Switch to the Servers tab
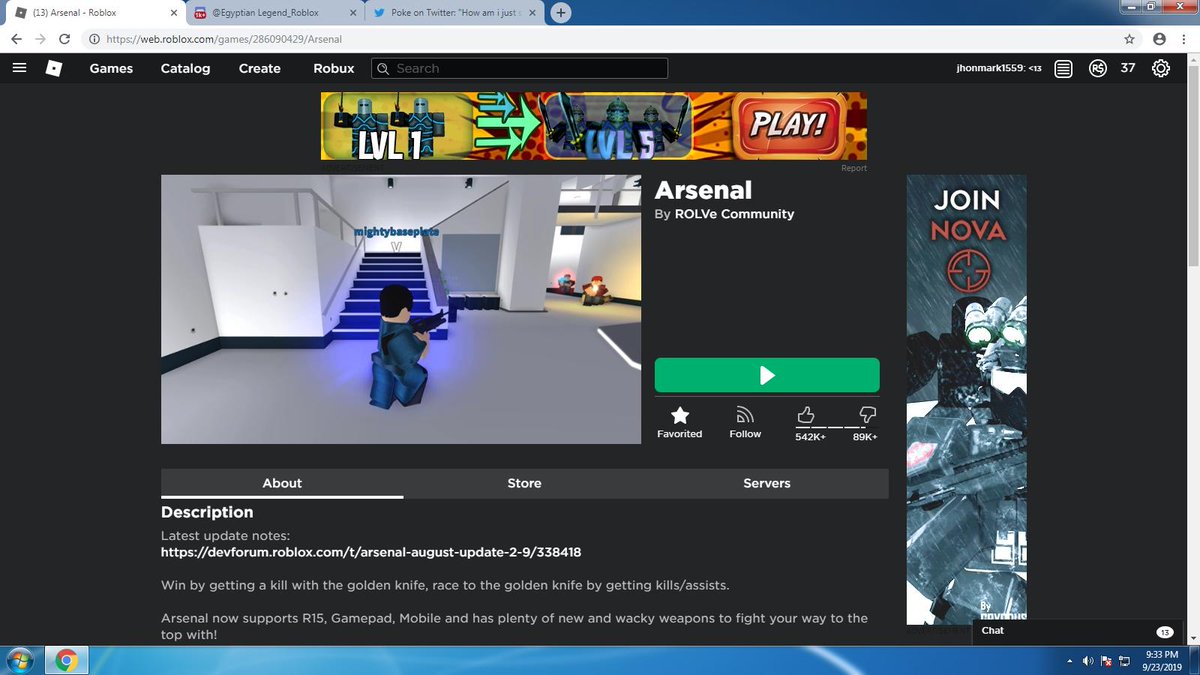This screenshot has height=675, width=1200. tap(767, 483)
